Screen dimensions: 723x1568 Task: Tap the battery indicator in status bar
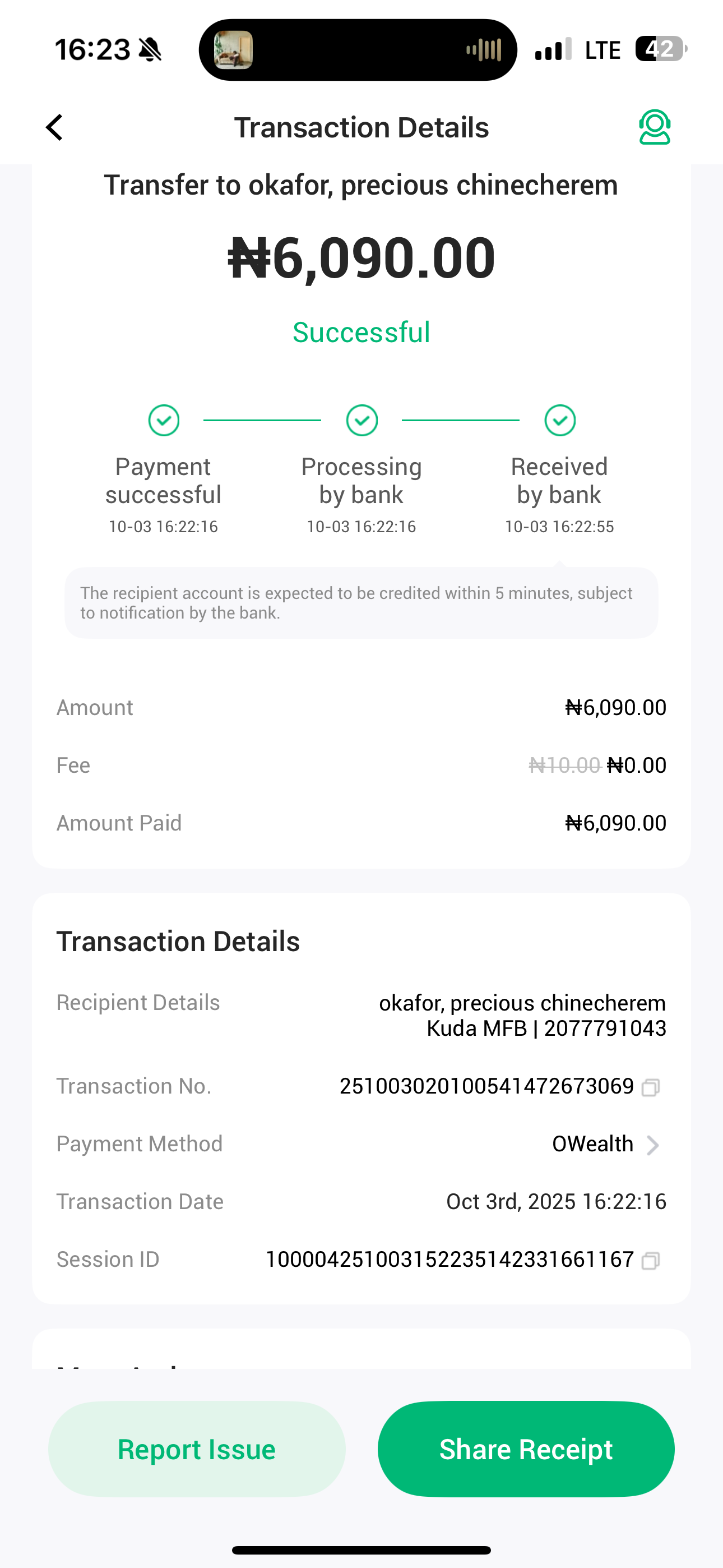[660, 49]
